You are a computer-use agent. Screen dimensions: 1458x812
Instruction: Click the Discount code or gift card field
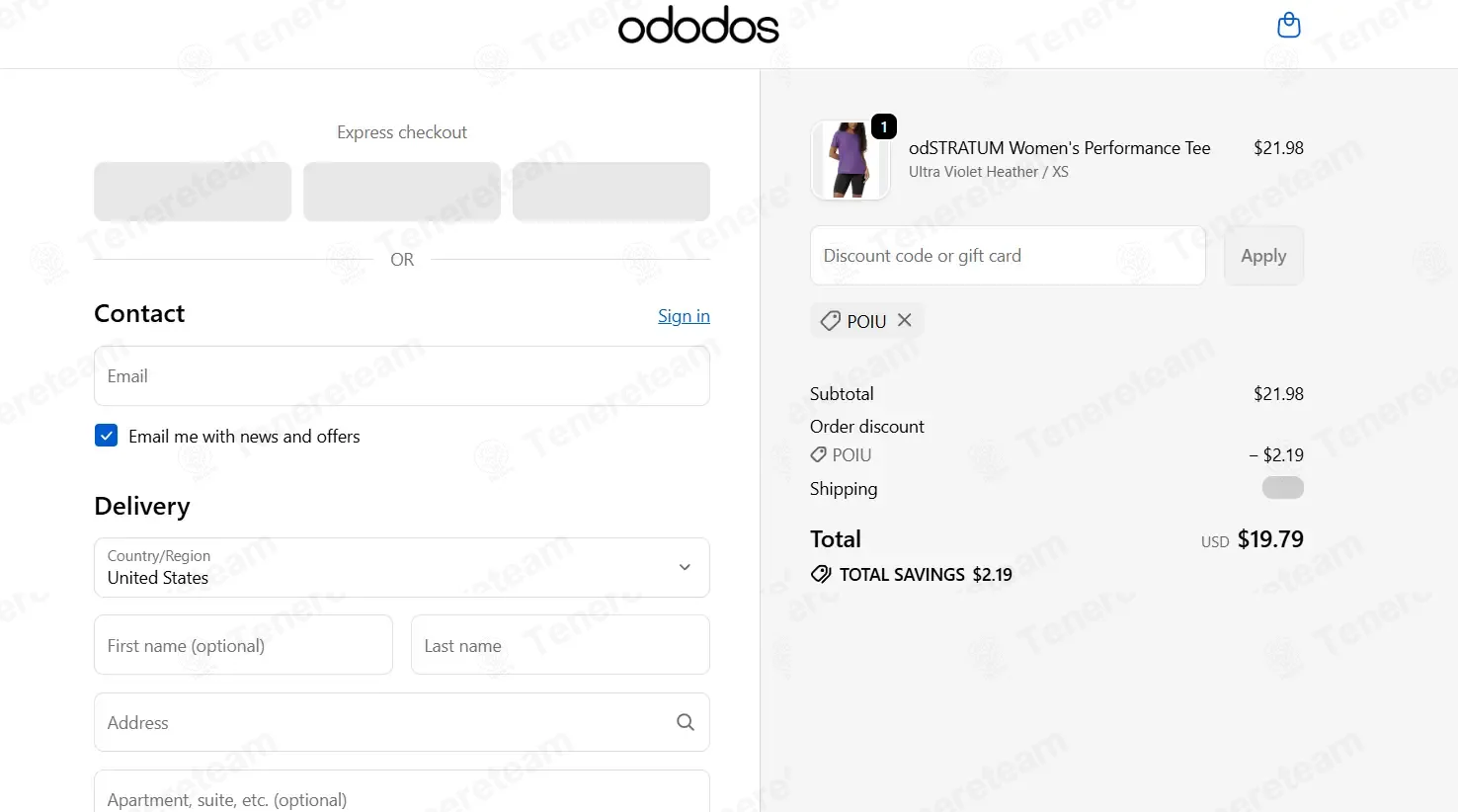[x=1008, y=256]
